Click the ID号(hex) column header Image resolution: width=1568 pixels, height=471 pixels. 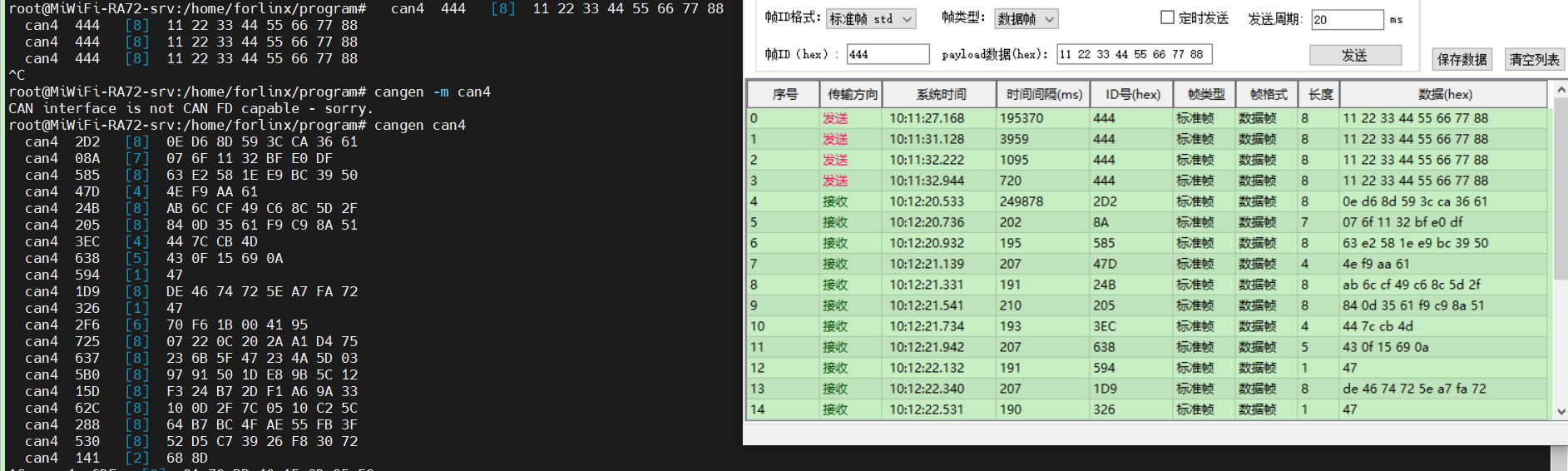click(x=1131, y=94)
